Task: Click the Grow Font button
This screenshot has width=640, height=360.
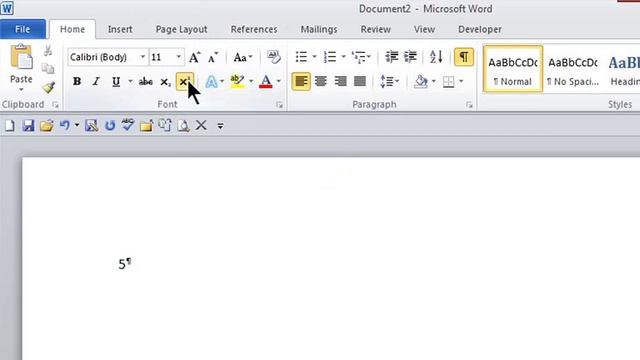Action: point(195,57)
